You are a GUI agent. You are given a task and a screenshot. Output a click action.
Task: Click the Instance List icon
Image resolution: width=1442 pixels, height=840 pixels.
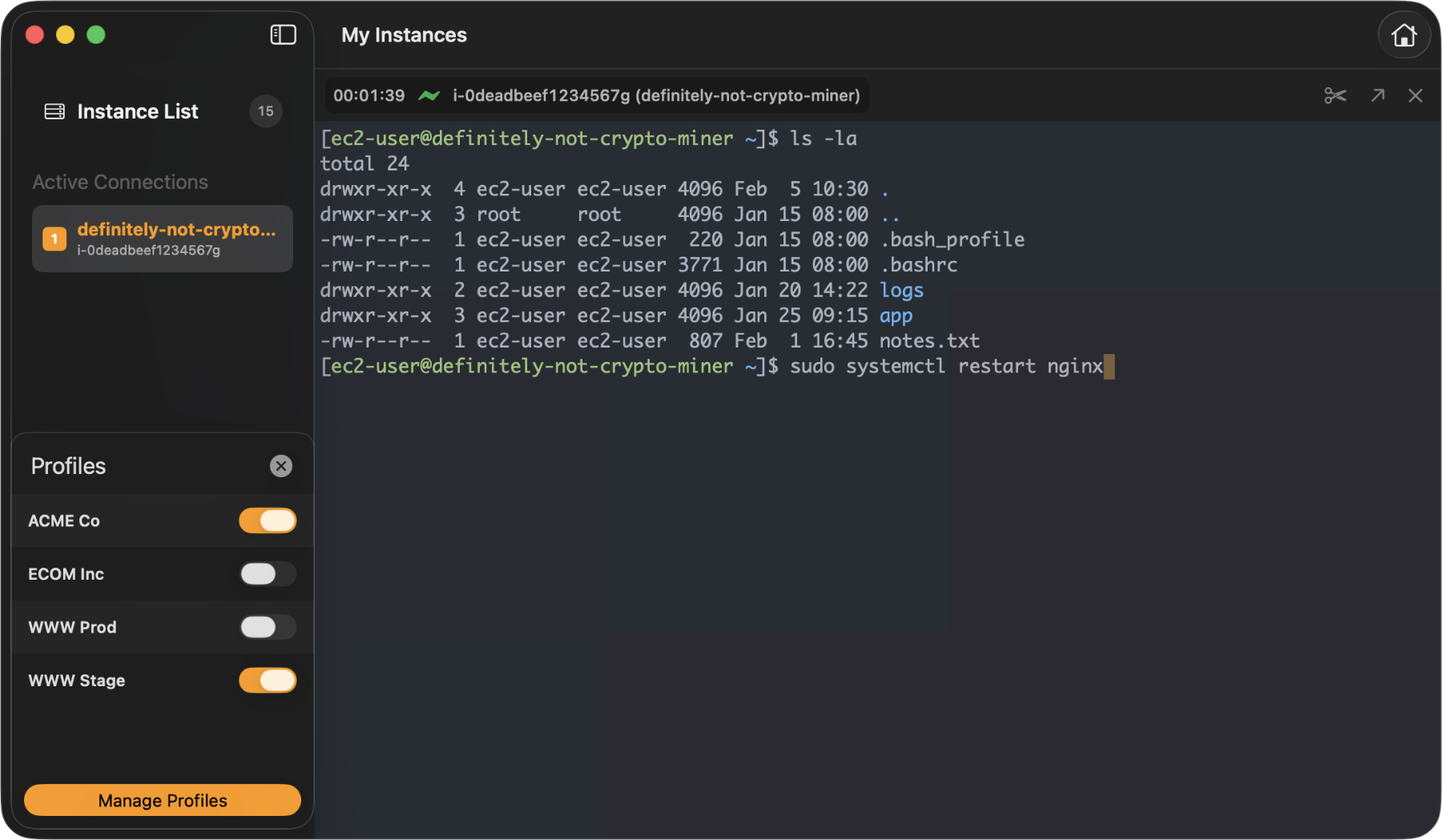coord(54,111)
